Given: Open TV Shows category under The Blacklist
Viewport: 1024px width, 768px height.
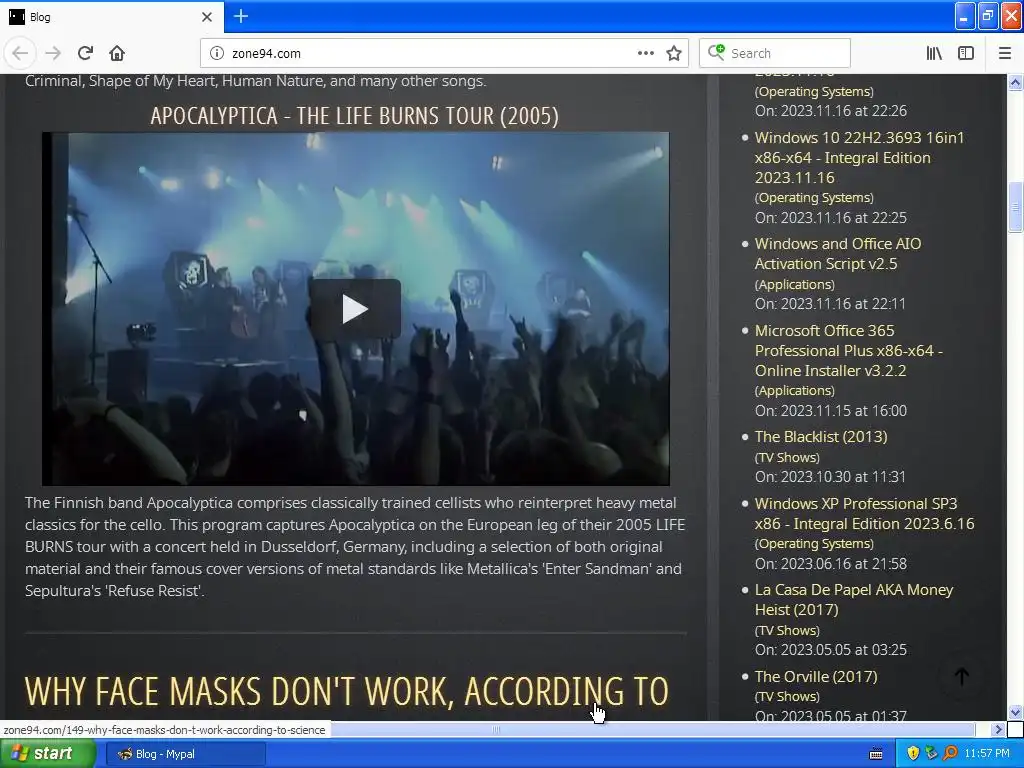Looking at the screenshot, I should click(x=787, y=457).
